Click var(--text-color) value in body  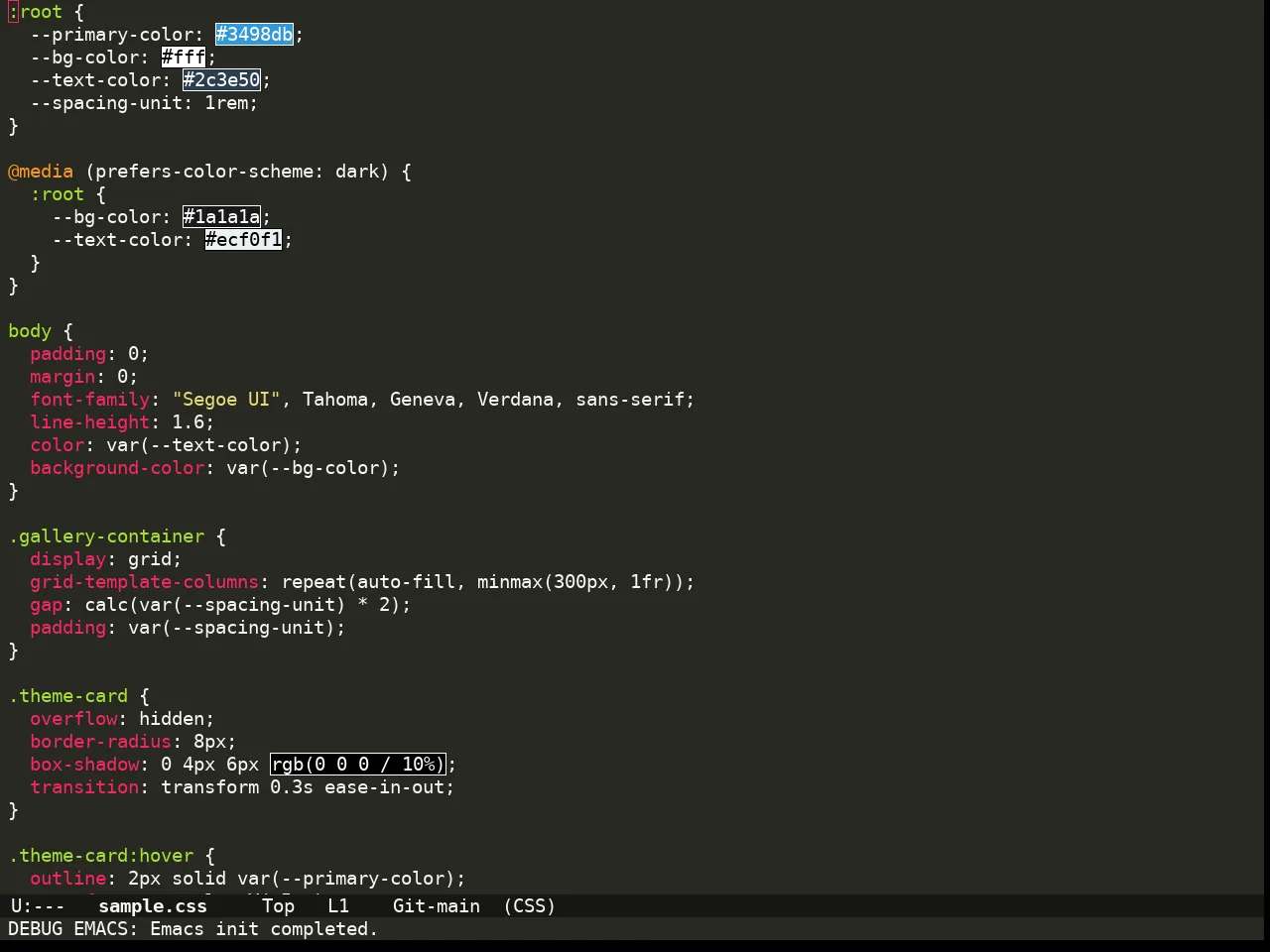pyautogui.click(x=199, y=445)
